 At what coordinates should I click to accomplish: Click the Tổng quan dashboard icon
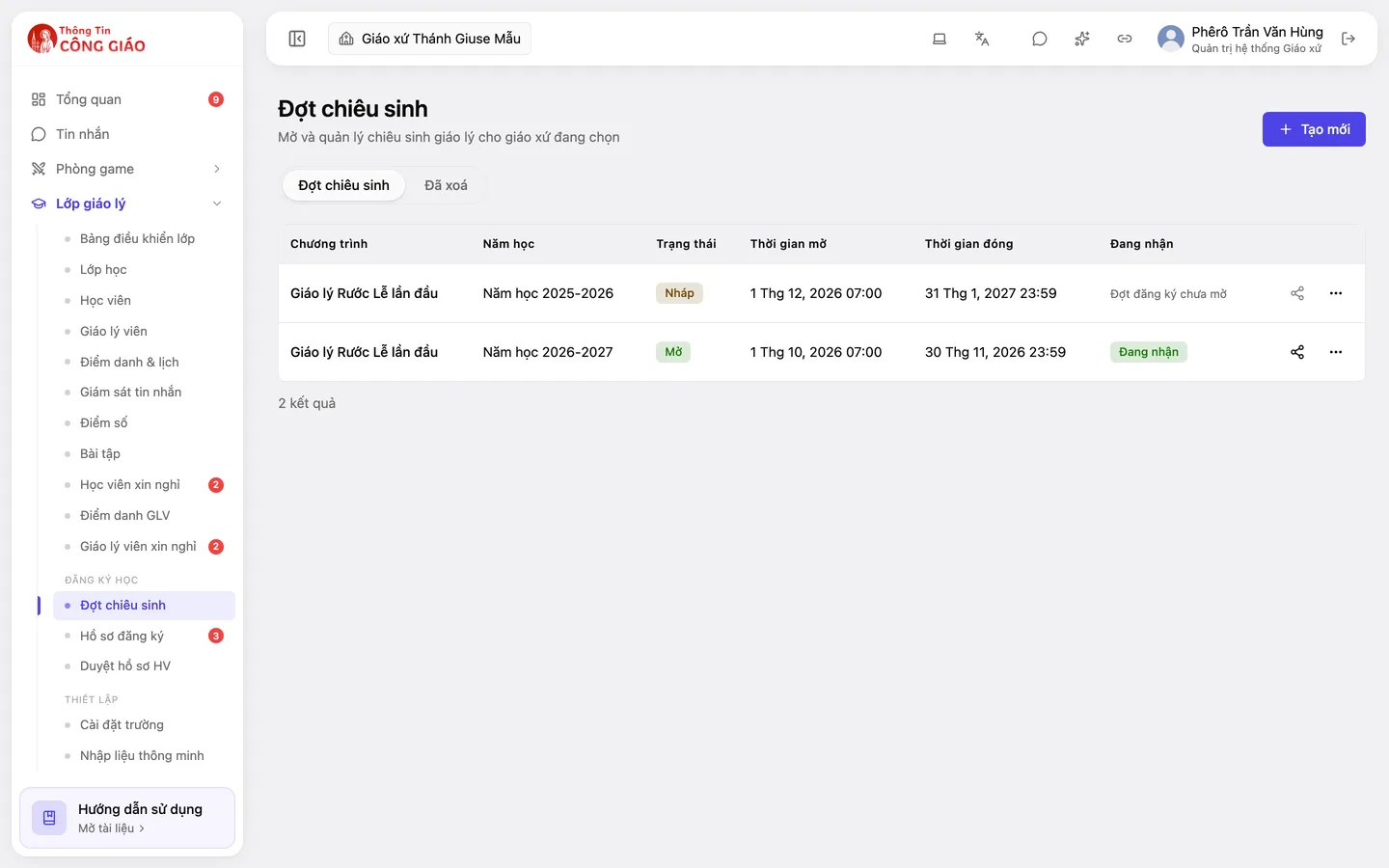pos(39,99)
